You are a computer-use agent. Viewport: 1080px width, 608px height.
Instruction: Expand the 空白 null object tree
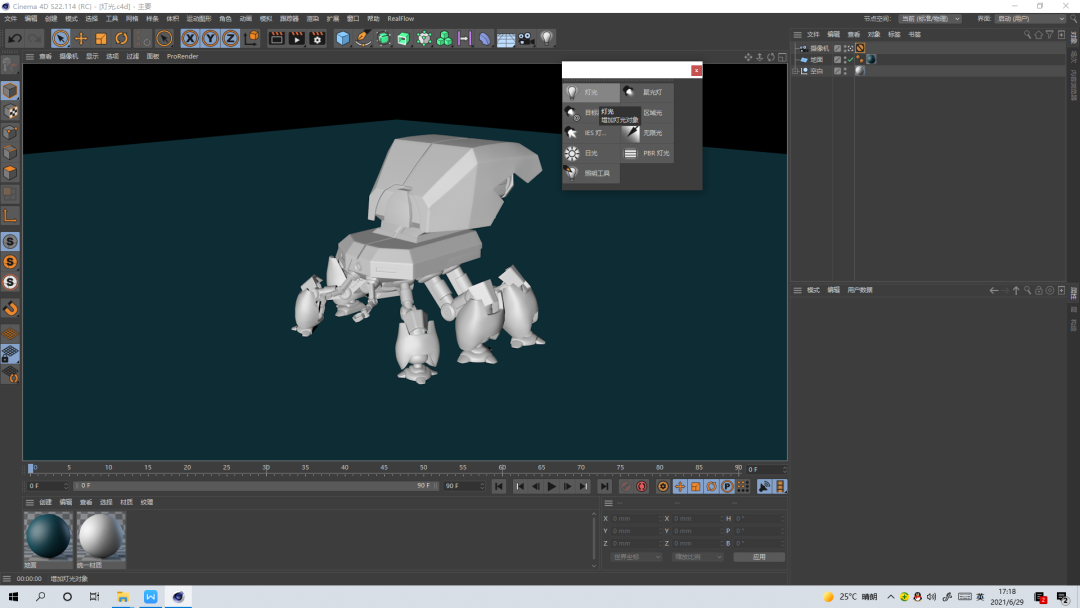click(796, 71)
